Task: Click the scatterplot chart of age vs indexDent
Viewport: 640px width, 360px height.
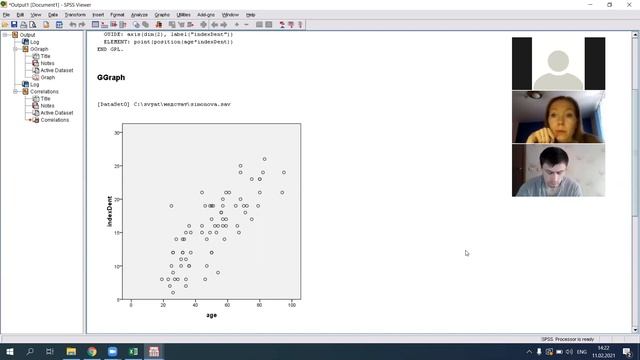Action: pos(211,211)
